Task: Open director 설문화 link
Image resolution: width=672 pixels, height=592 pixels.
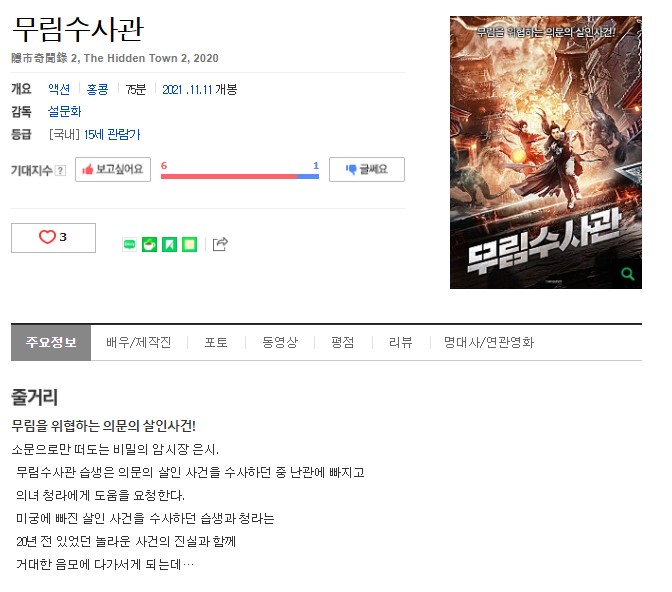Action: pos(64,111)
